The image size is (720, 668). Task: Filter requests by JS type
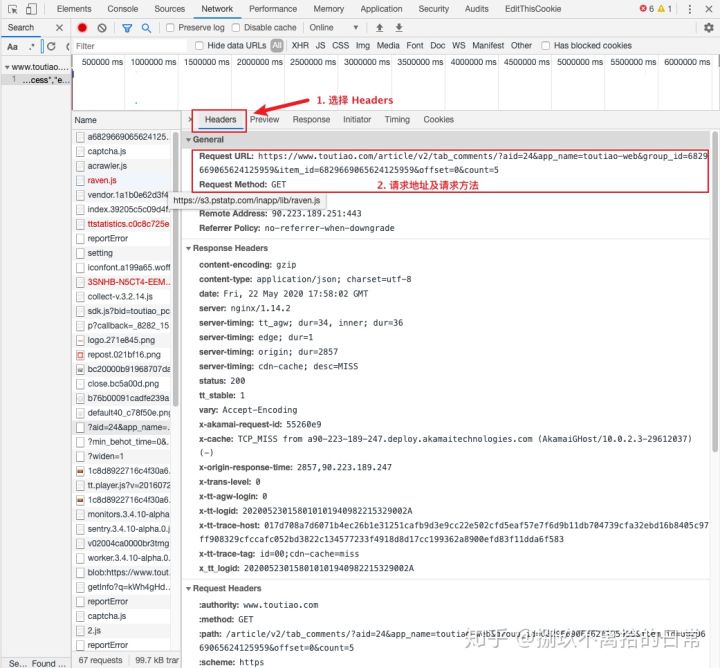click(321, 45)
